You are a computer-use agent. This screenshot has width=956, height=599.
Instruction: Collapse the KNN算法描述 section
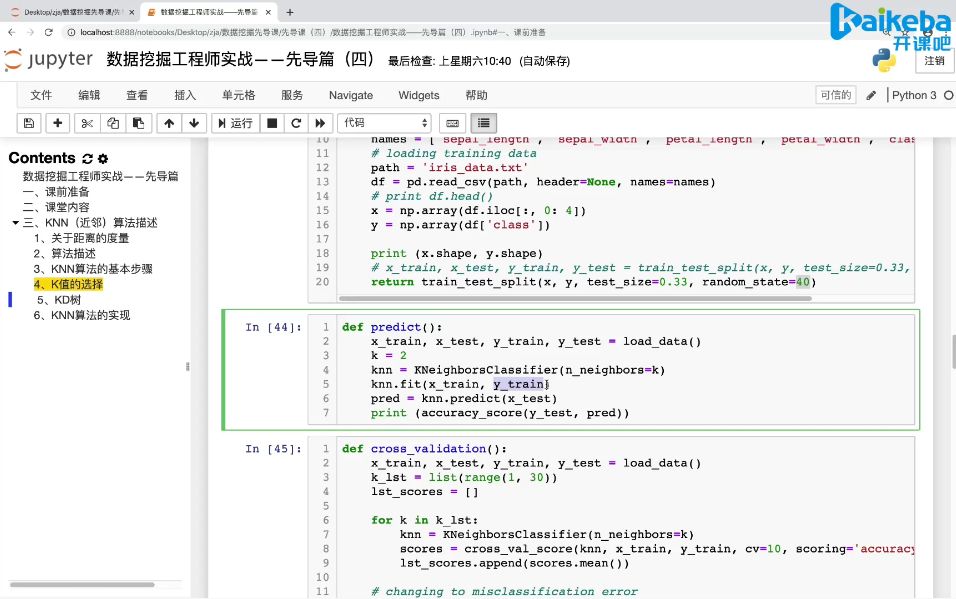15,221
